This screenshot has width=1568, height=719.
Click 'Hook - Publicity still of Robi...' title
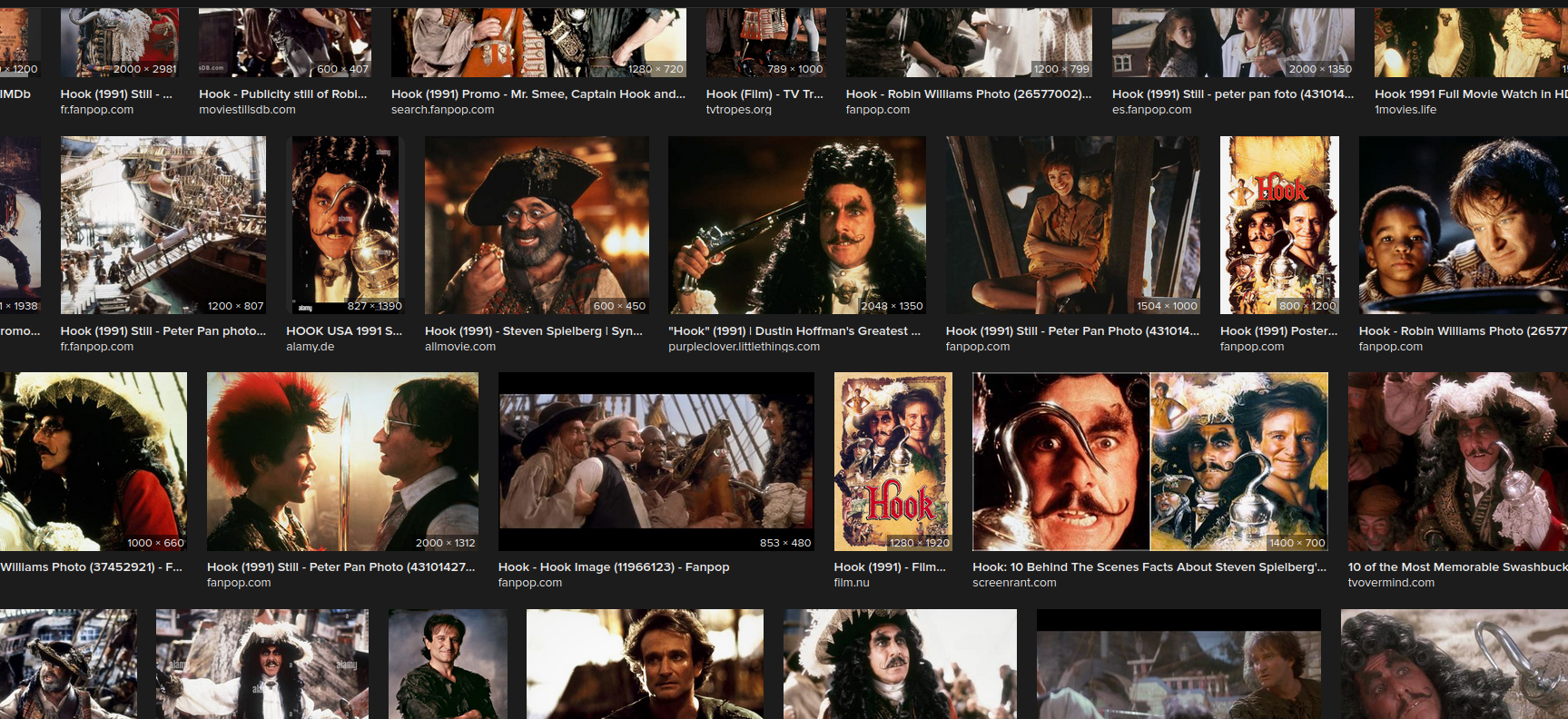283,94
